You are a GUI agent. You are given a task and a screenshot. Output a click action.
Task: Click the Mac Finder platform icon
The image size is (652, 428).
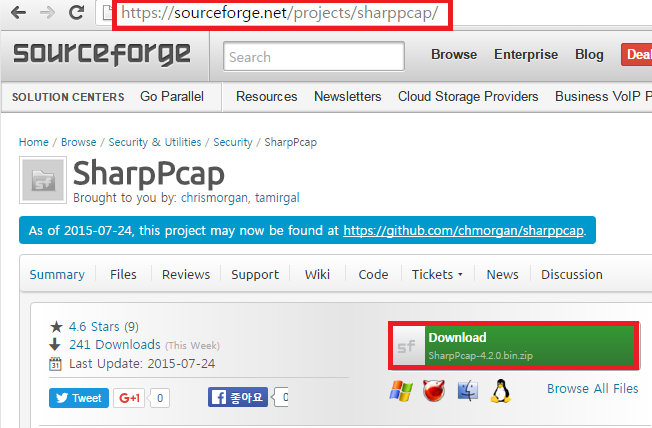tap(468, 391)
